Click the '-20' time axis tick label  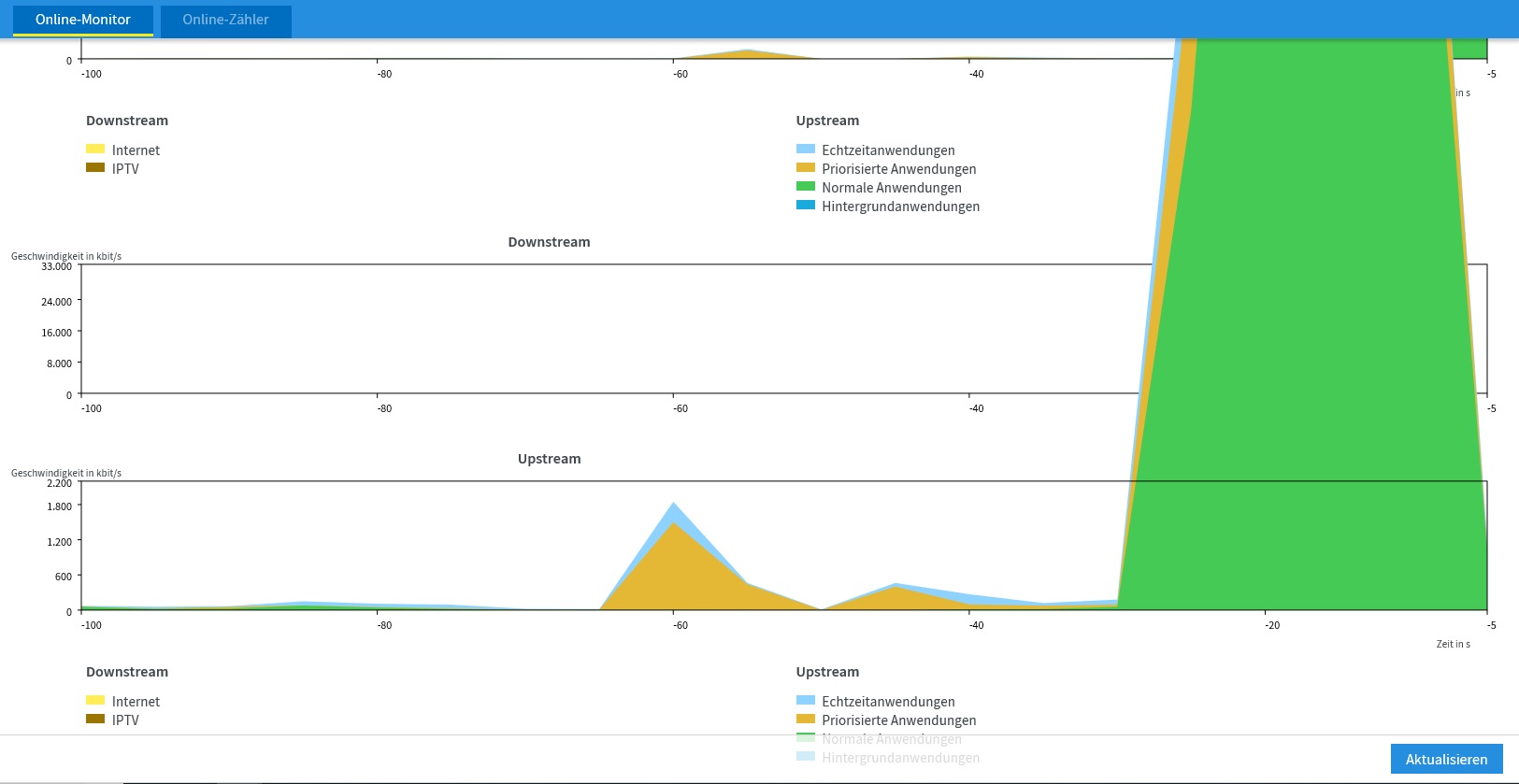(1272, 625)
